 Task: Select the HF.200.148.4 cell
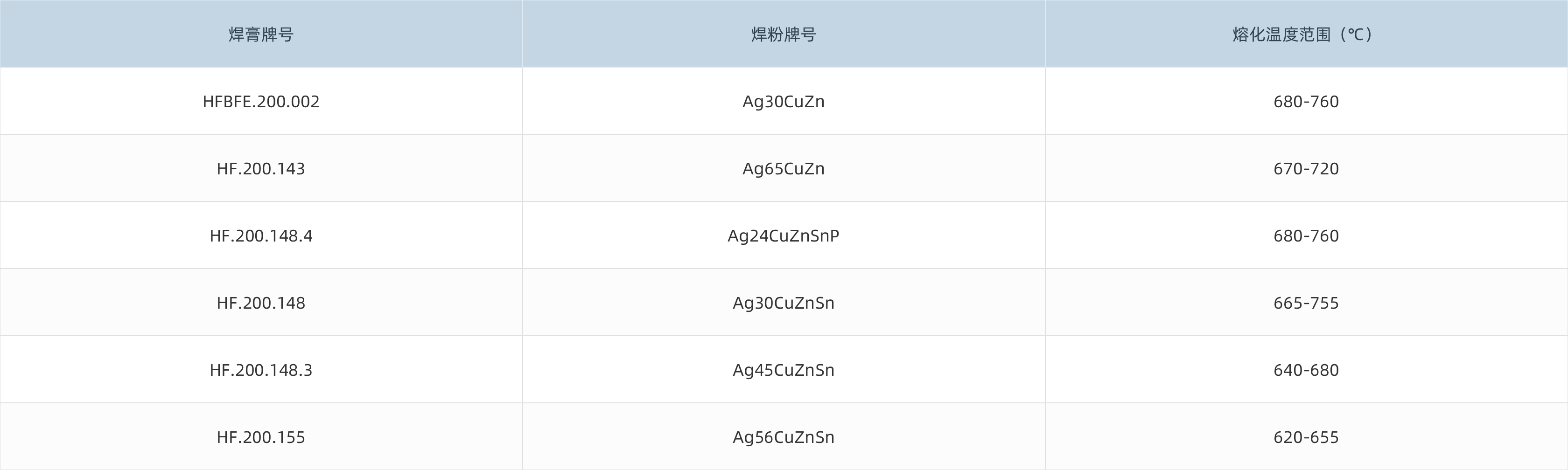260,236
